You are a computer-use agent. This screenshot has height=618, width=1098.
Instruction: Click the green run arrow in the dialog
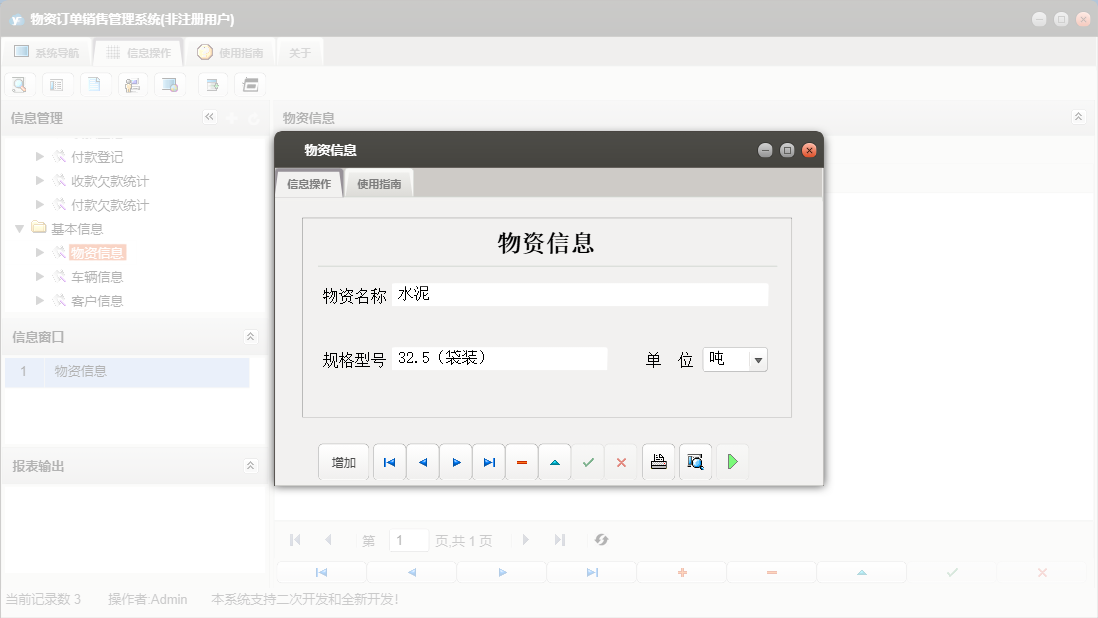(x=732, y=461)
